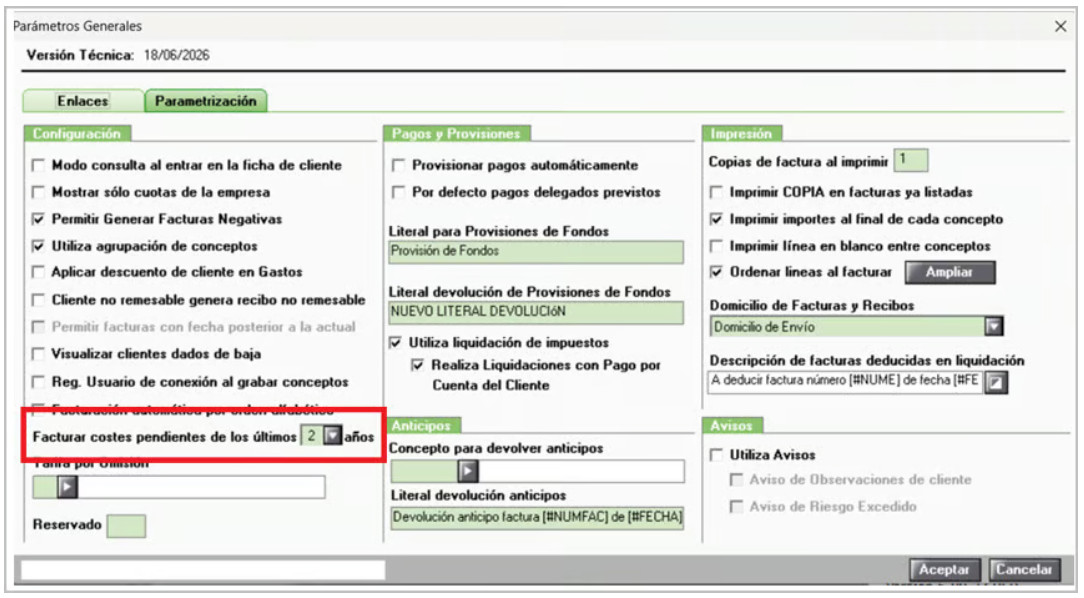This screenshot has width=1084, height=598.
Task: Click the A deducir factura número text field
Action: point(845,382)
